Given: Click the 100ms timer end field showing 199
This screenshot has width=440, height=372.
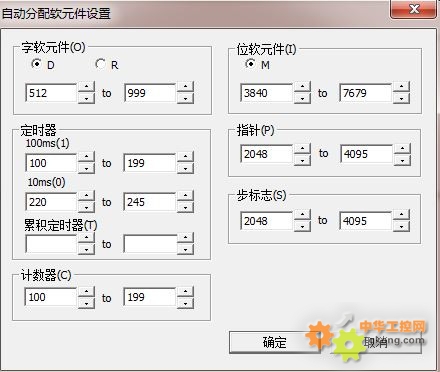Looking at the screenshot, I should [149, 163].
